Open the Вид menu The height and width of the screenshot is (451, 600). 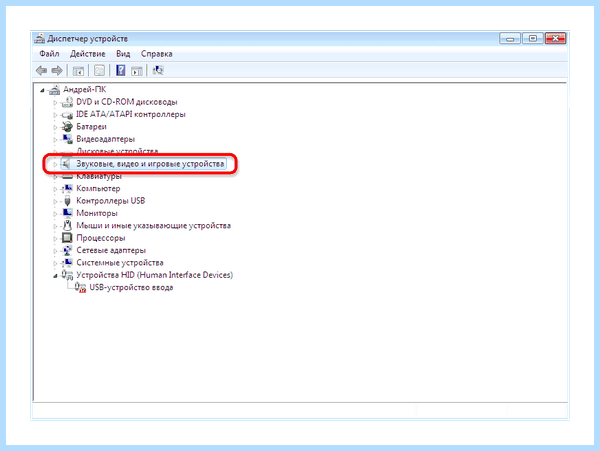tap(123, 54)
